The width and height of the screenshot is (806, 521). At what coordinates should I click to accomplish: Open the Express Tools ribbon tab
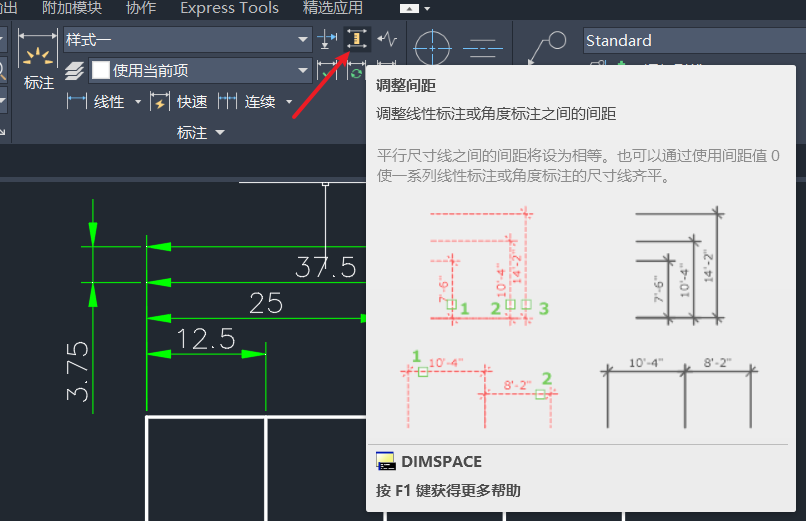pos(229,8)
